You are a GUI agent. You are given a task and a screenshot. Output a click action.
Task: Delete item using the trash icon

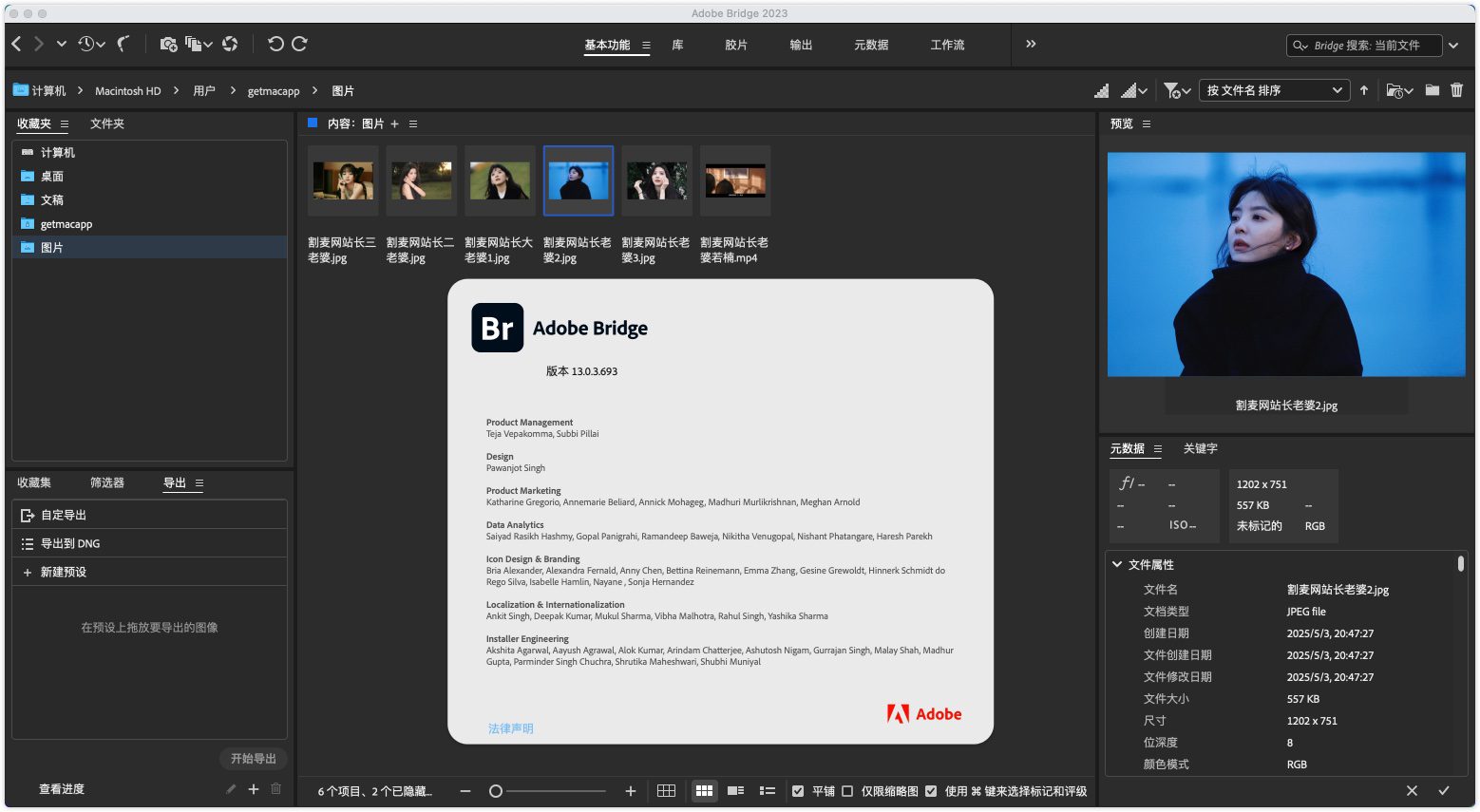[x=1456, y=90]
